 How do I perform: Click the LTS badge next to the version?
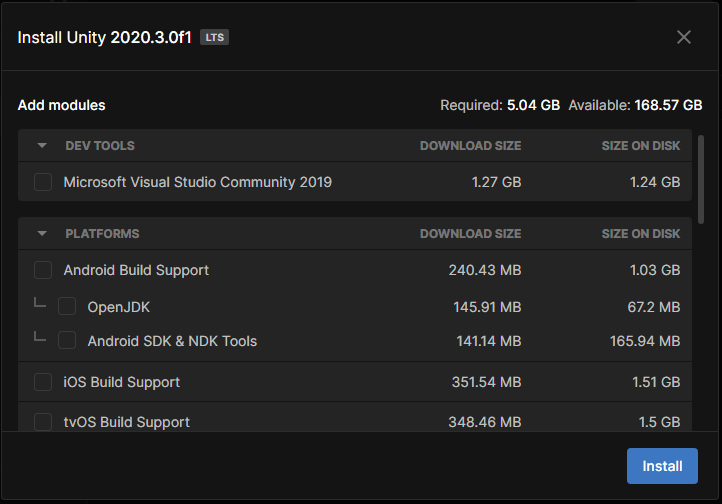tap(214, 37)
